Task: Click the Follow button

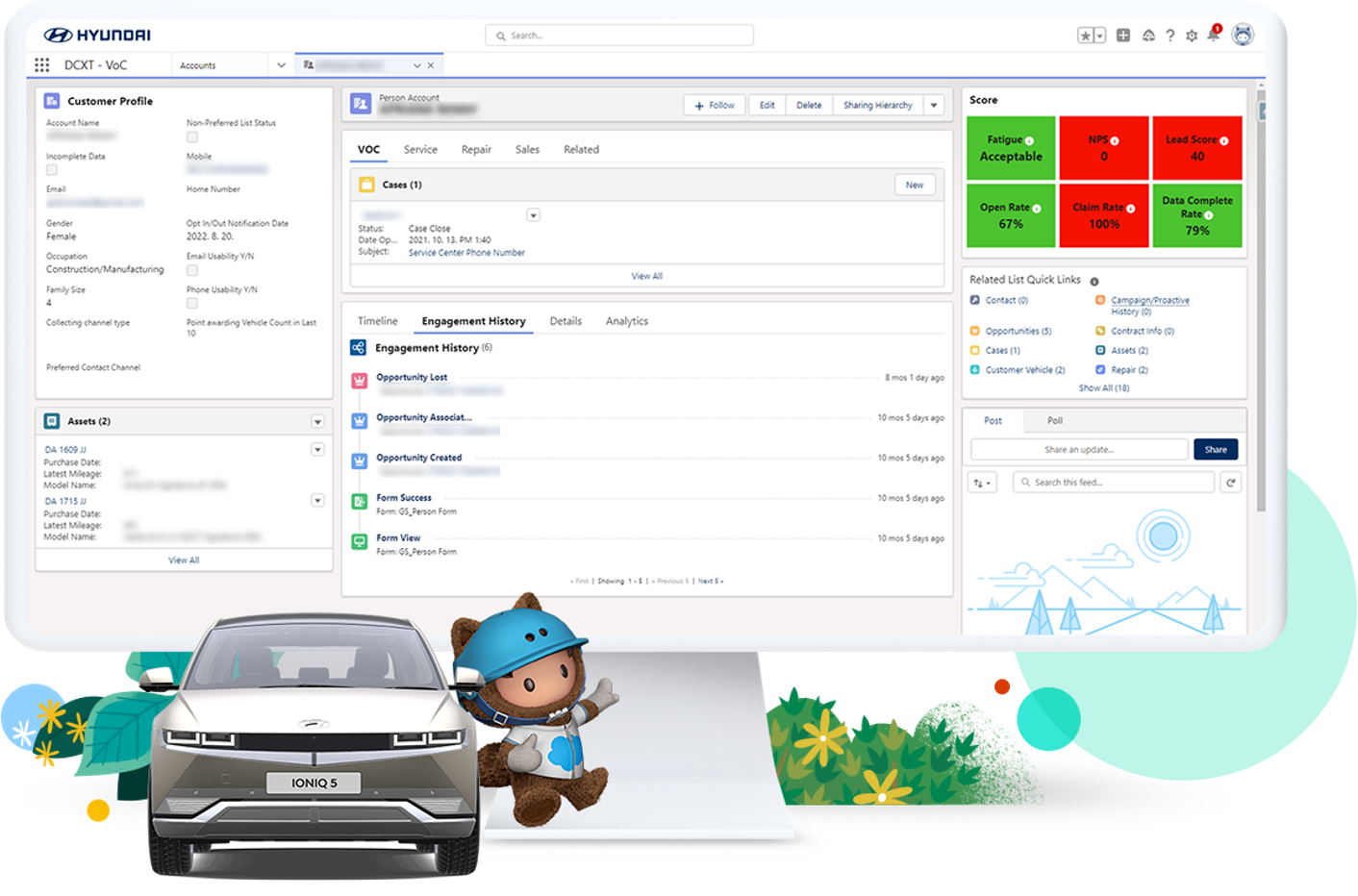Action: [715, 106]
